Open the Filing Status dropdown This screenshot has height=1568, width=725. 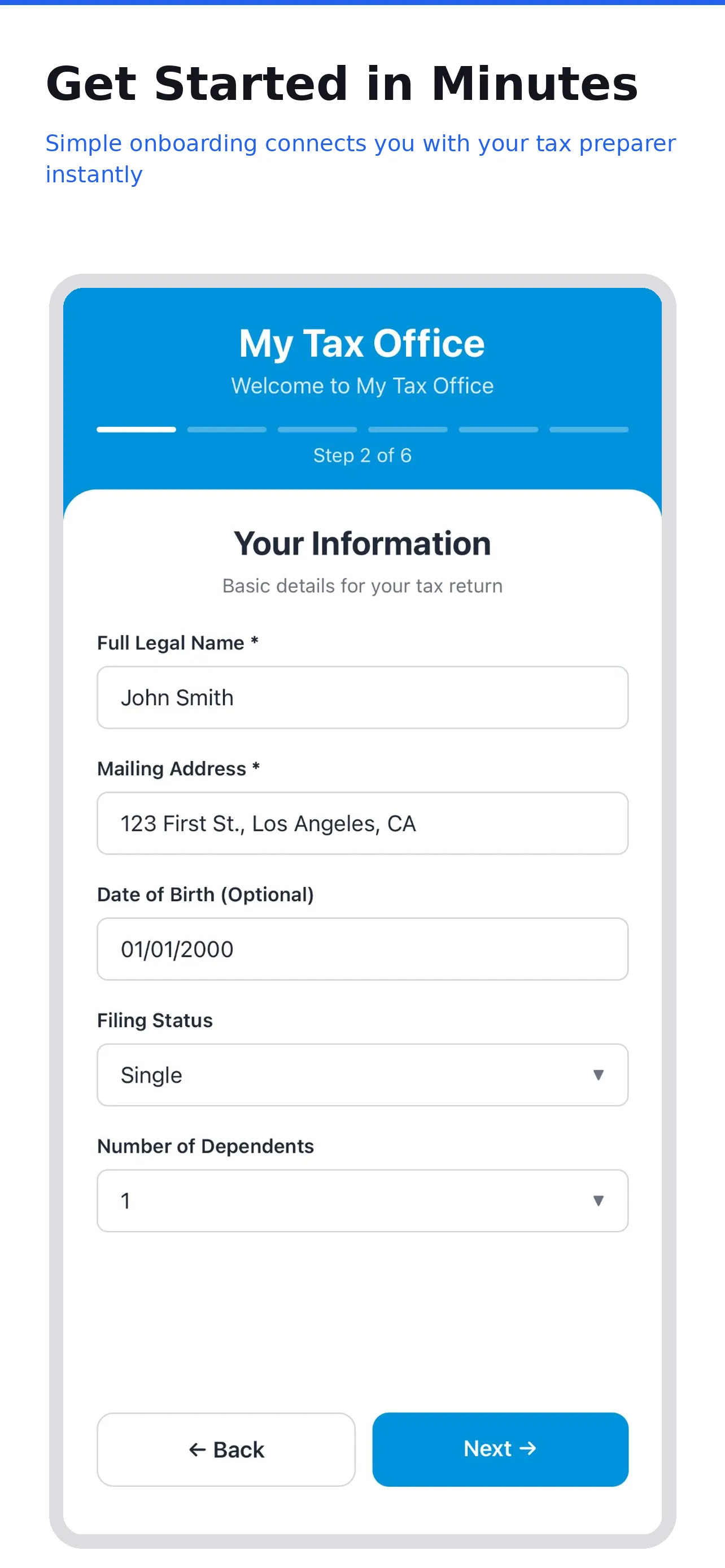pos(362,1074)
